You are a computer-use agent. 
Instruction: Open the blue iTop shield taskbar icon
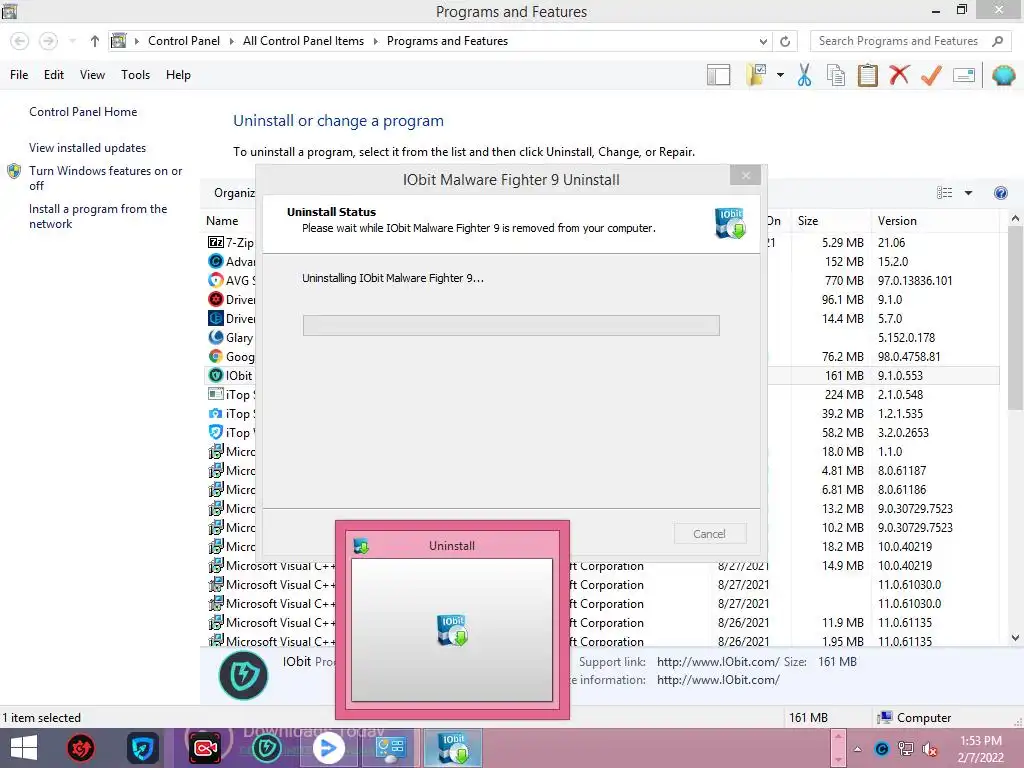click(142, 748)
